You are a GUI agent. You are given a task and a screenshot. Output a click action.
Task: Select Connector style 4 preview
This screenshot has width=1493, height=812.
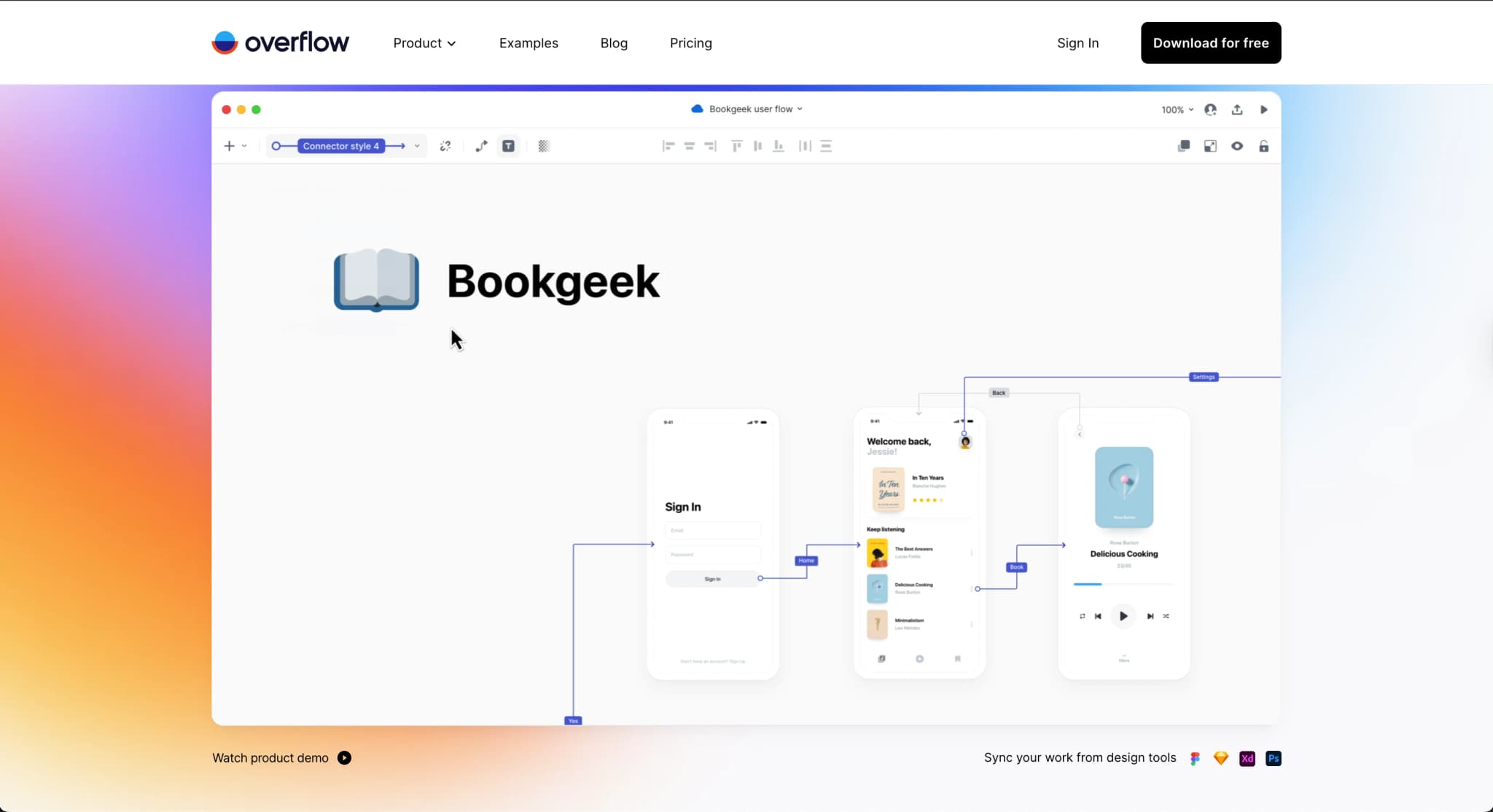338,146
